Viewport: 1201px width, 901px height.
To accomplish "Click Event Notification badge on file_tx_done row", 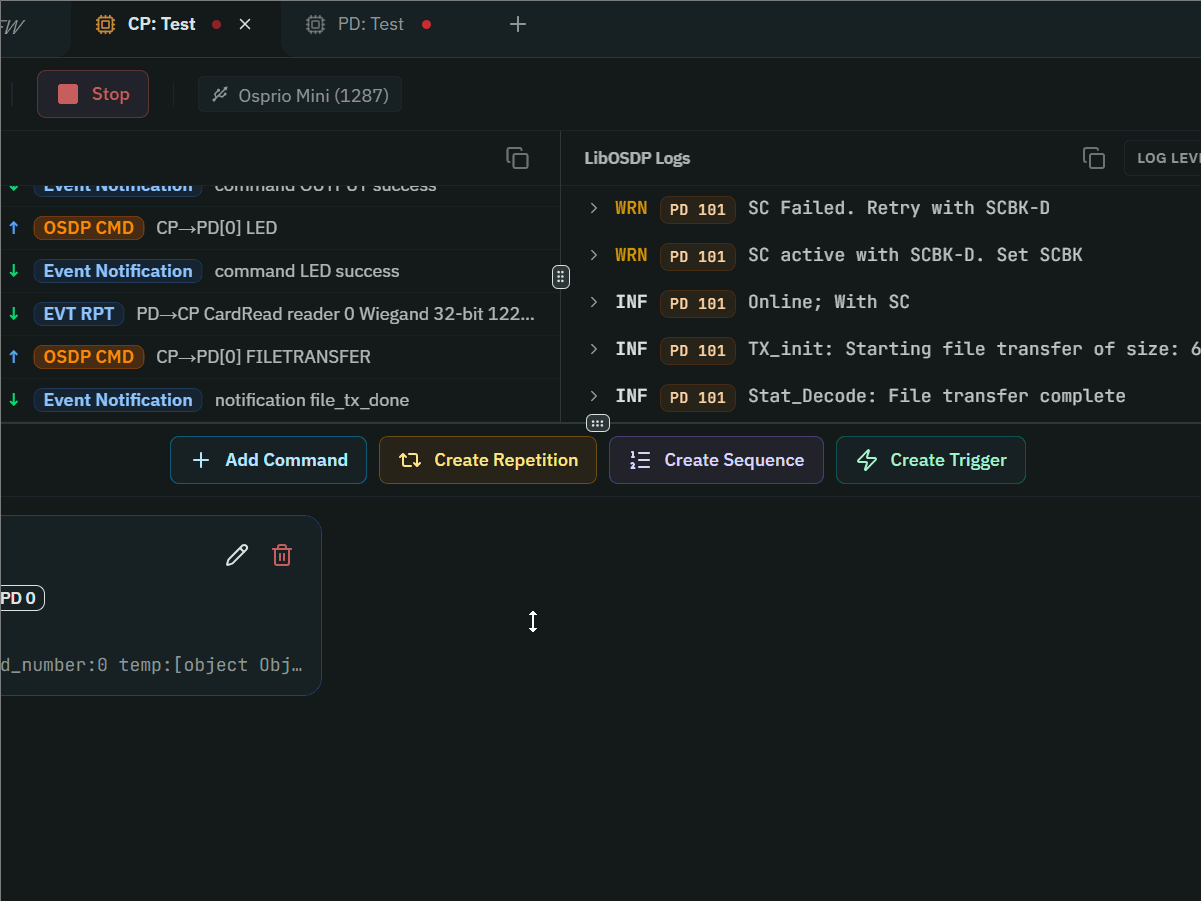I will click(118, 400).
